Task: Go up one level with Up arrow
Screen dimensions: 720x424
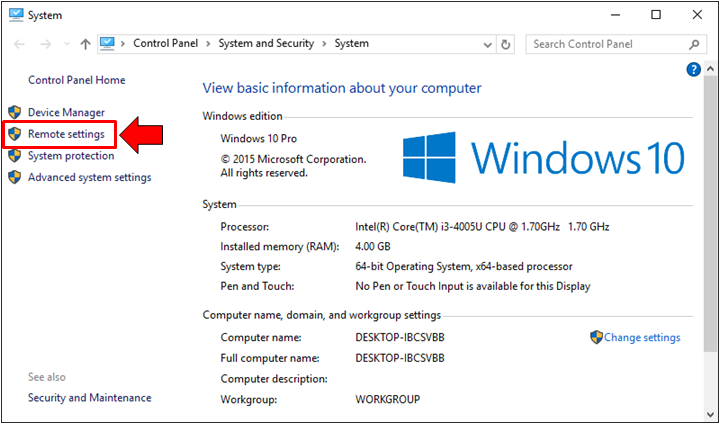Action: click(85, 45)
